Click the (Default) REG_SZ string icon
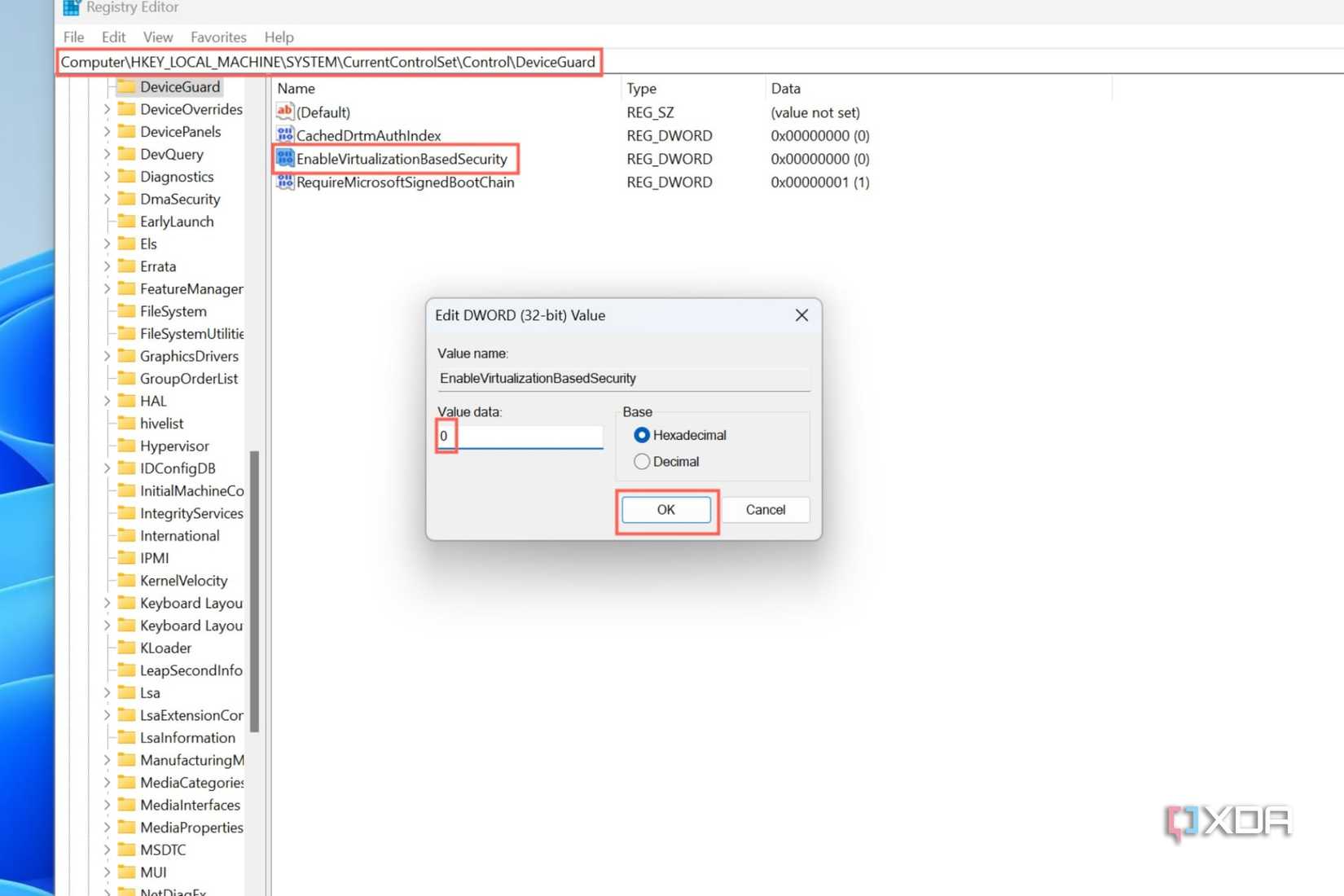Image resolution: width=1344 pixels, height=896 pixels. click(x=284, y=112)
